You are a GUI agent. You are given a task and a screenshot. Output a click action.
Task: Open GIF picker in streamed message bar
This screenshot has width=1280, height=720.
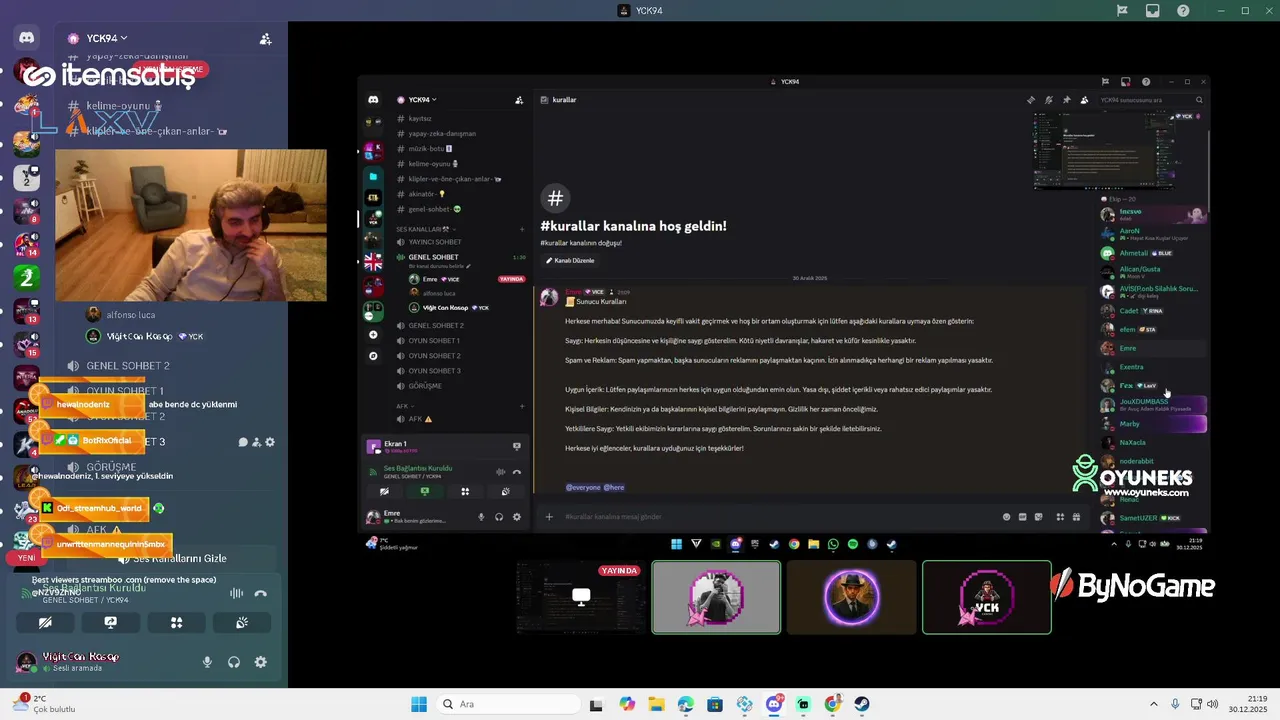1023,517
